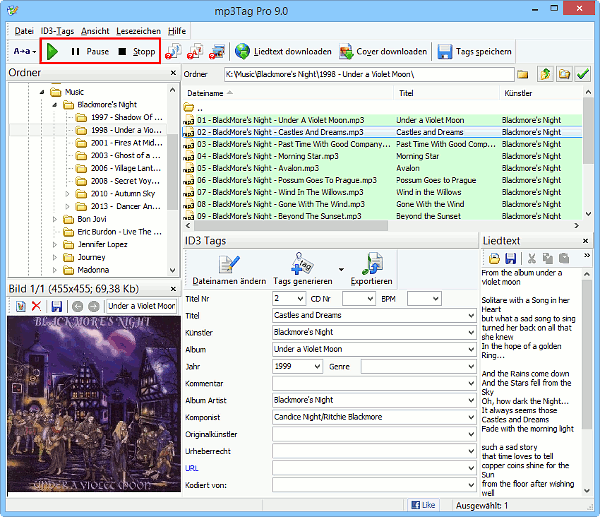Sort by Dateiname column header
This screenshot has width=600, height=517.
coord(288,93)
